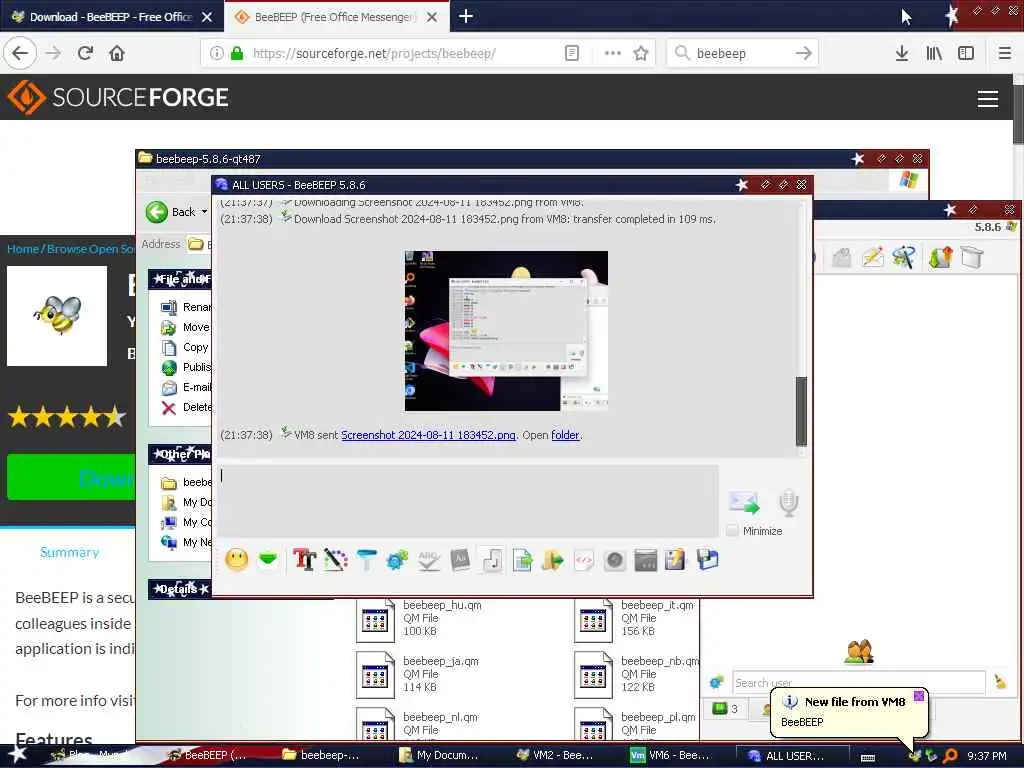
Task: Click the grey dictionary book icon
Action: (460, 560)
